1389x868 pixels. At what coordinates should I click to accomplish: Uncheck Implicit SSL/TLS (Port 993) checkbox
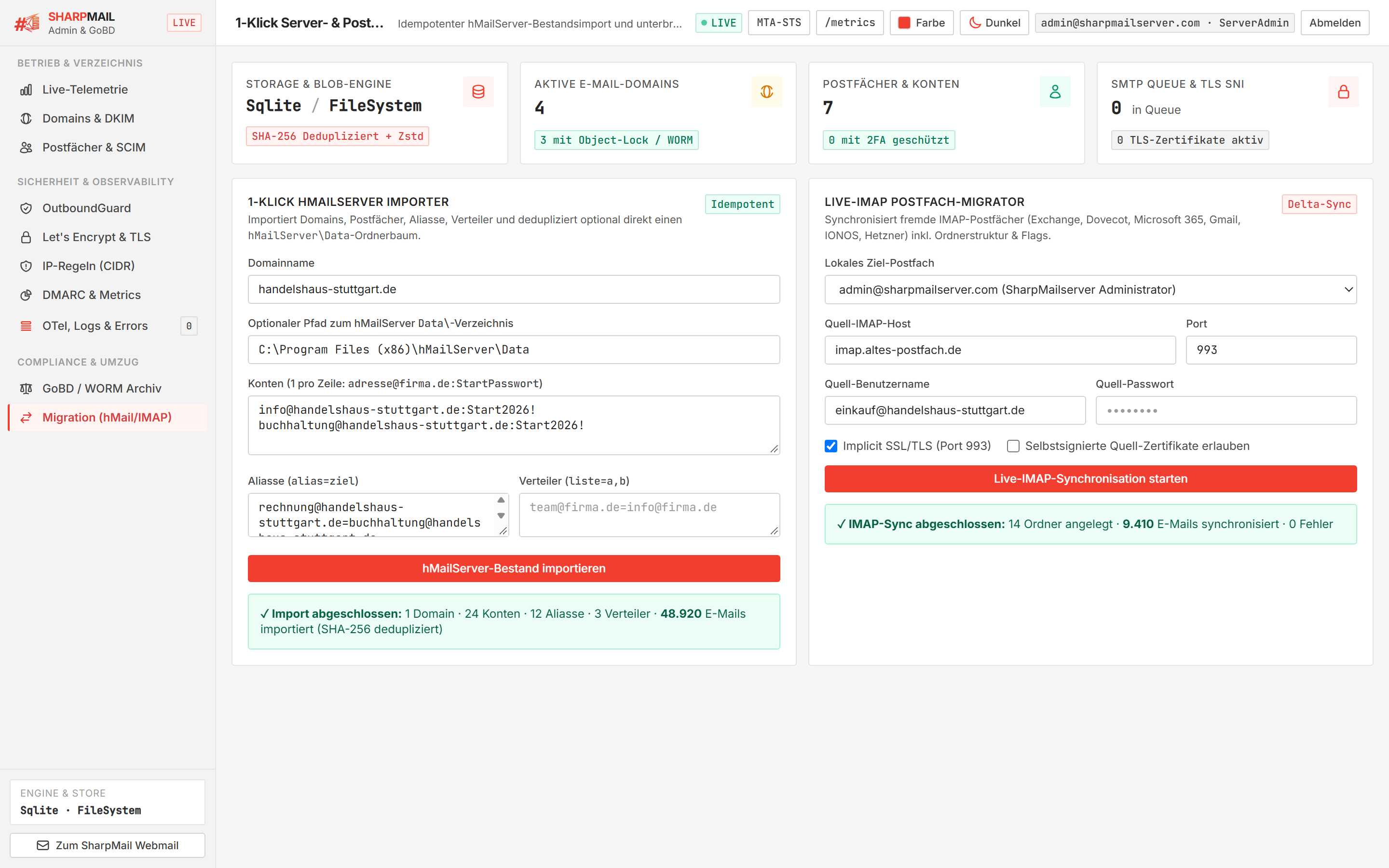[831, 446]
